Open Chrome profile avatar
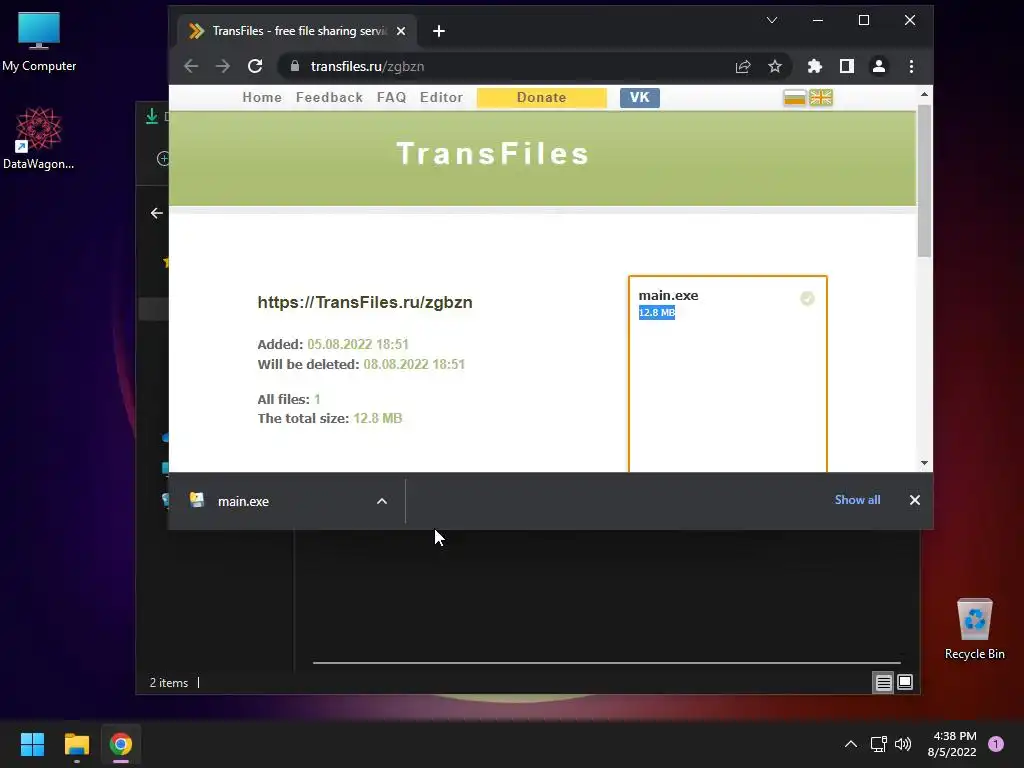This screenshot has width=1024, height=768. point(879,66)
